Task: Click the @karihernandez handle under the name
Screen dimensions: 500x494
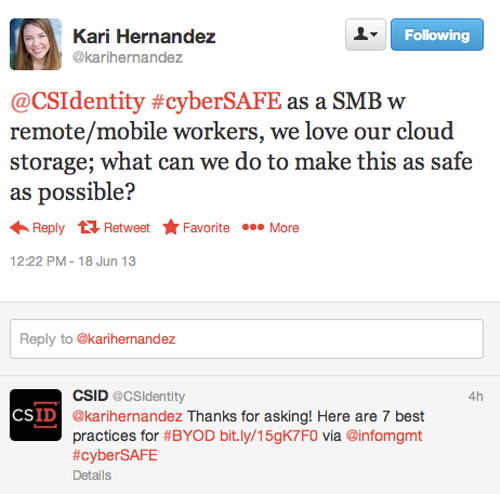Action: coord(128,58)
